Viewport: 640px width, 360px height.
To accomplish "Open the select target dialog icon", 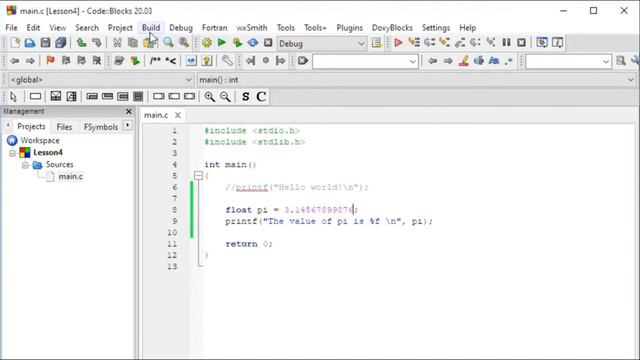I will coord(376,43).
